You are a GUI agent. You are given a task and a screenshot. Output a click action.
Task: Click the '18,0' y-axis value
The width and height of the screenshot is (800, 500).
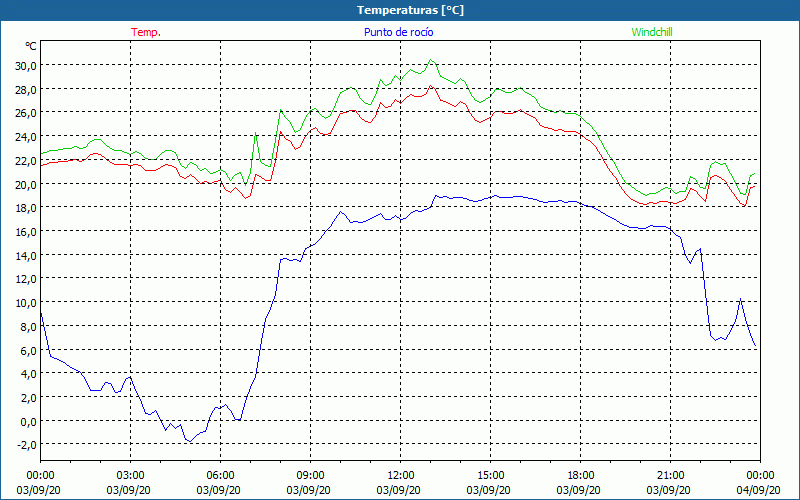tap(26, 208)
